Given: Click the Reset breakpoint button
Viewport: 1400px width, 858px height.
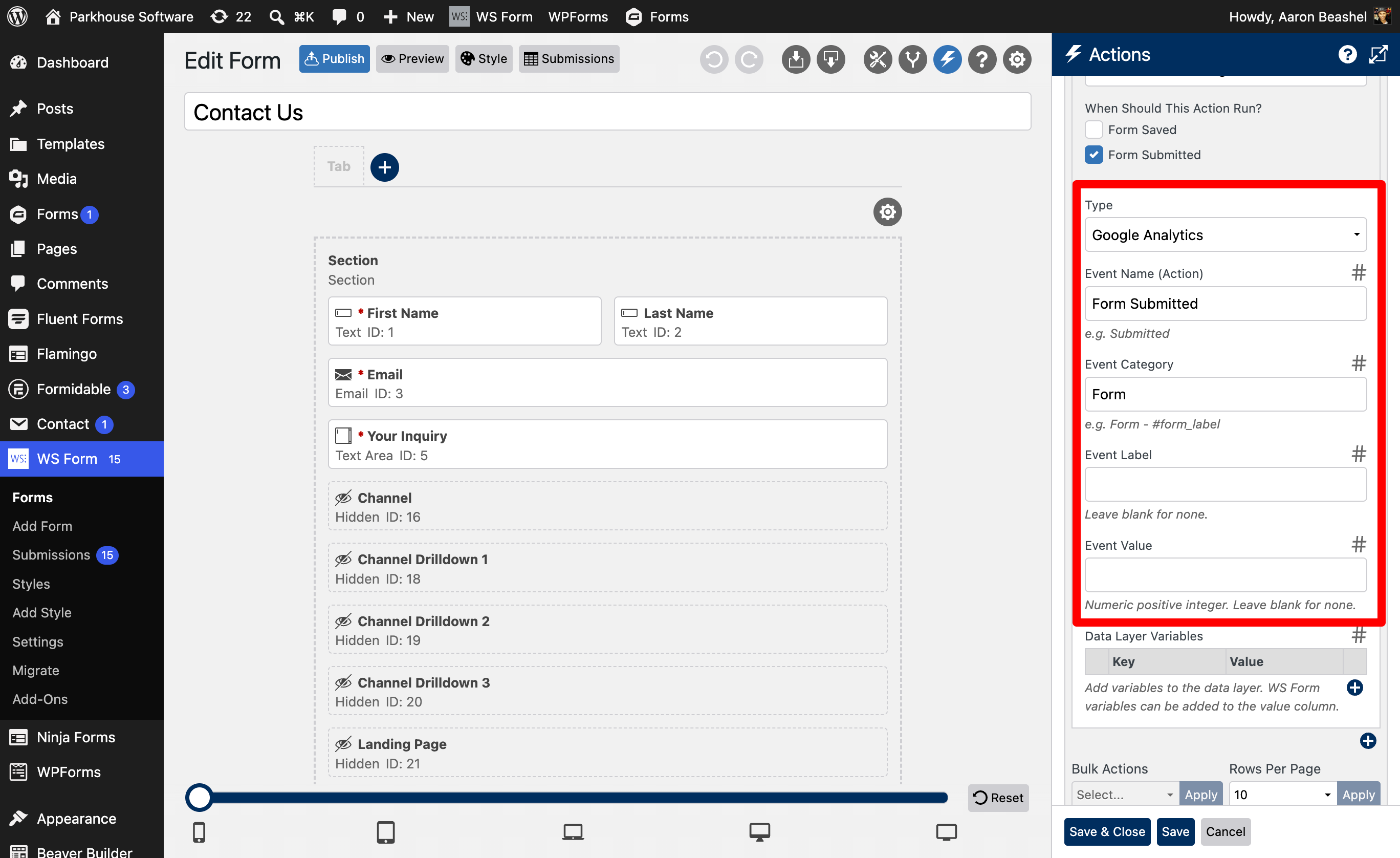Looking at the screenshot, I should [x=998, y=797].
